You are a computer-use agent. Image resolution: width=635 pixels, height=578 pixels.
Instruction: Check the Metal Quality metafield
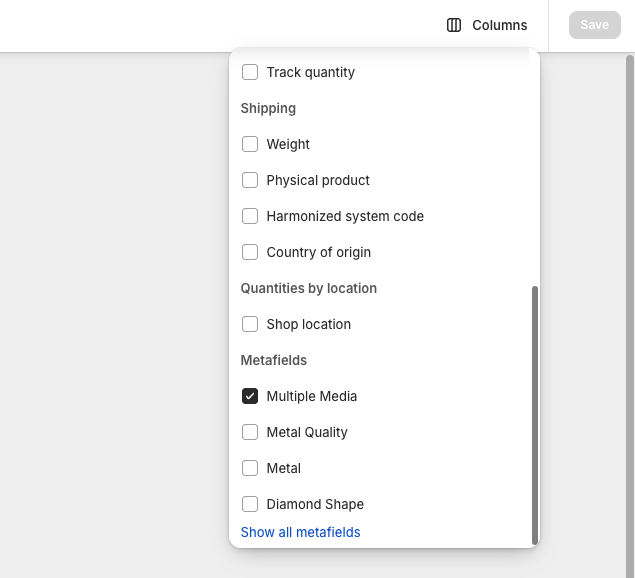(250, 432)
